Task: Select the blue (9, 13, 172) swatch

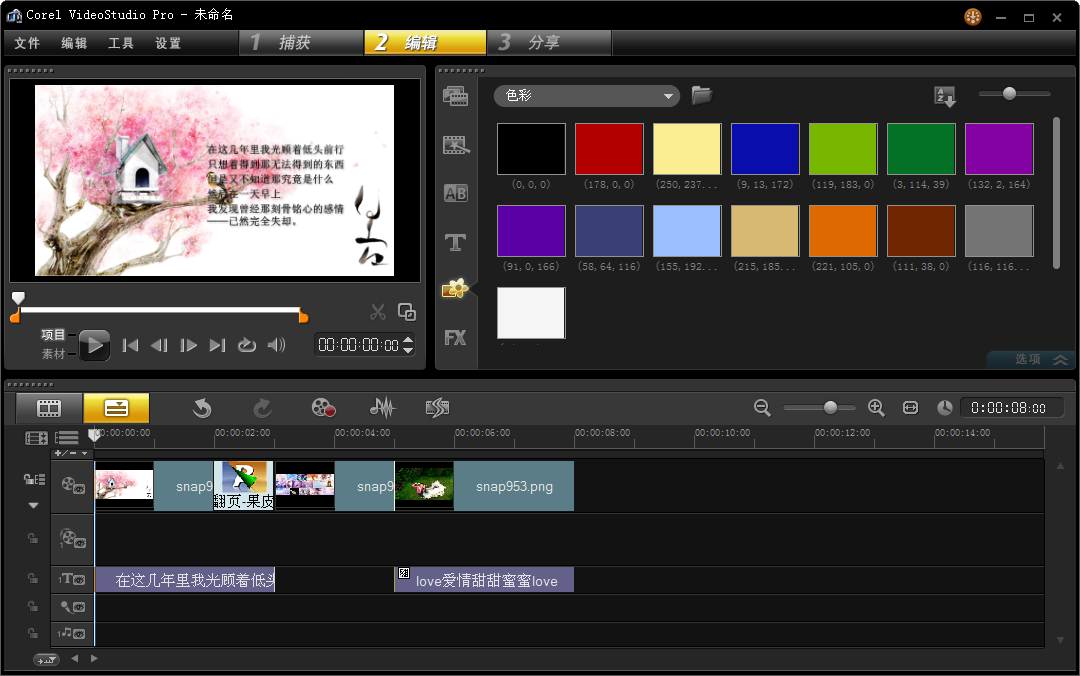Action: point(765,149)
